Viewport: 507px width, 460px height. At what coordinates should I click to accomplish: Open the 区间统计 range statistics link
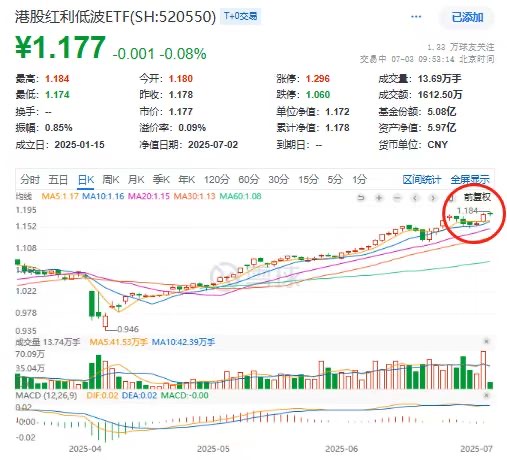click(422, 180)
